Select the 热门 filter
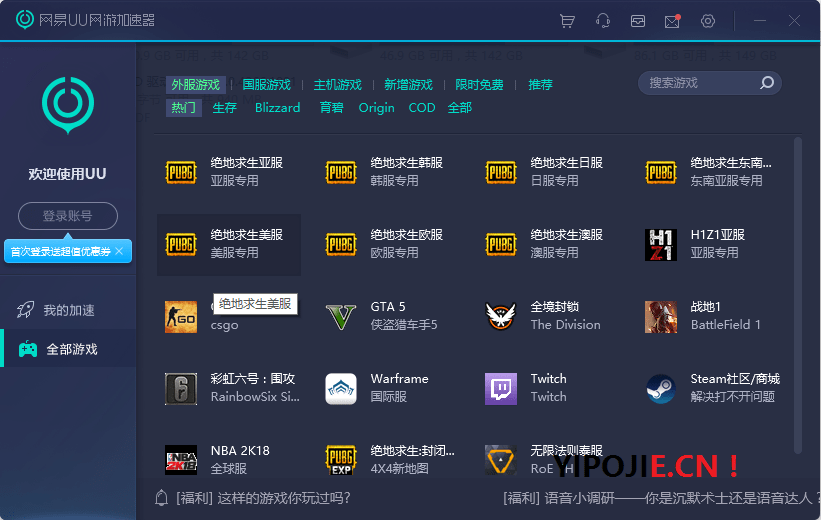The width and height of the screenshot is (821, 520). [184, 108]
